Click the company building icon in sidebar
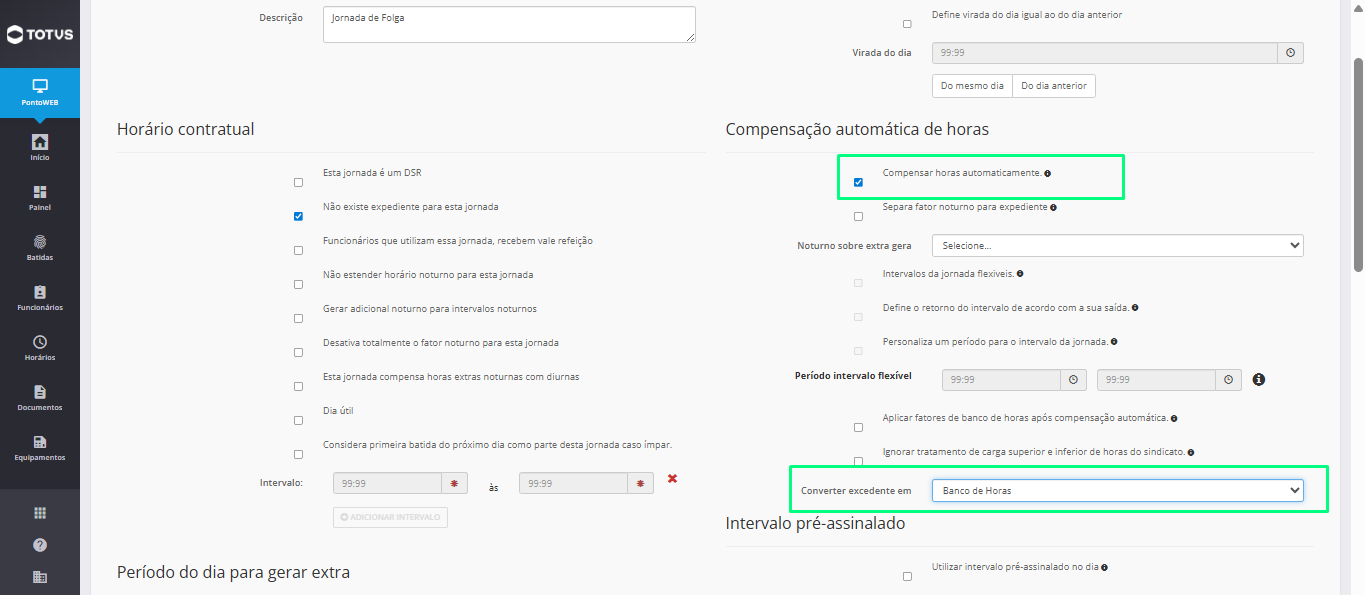 coord(40,577)
